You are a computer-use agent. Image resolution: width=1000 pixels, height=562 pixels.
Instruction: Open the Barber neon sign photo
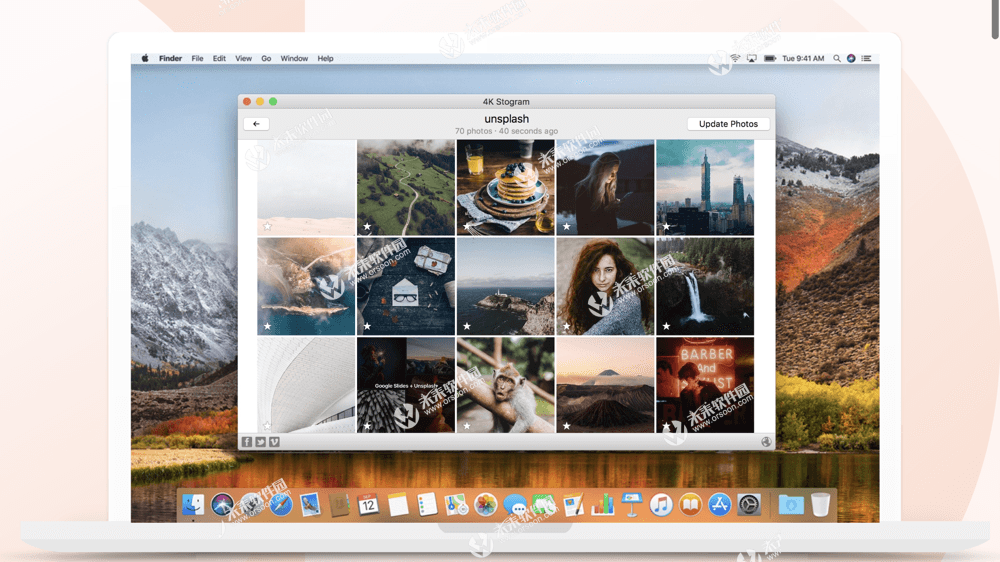[705, 385]
